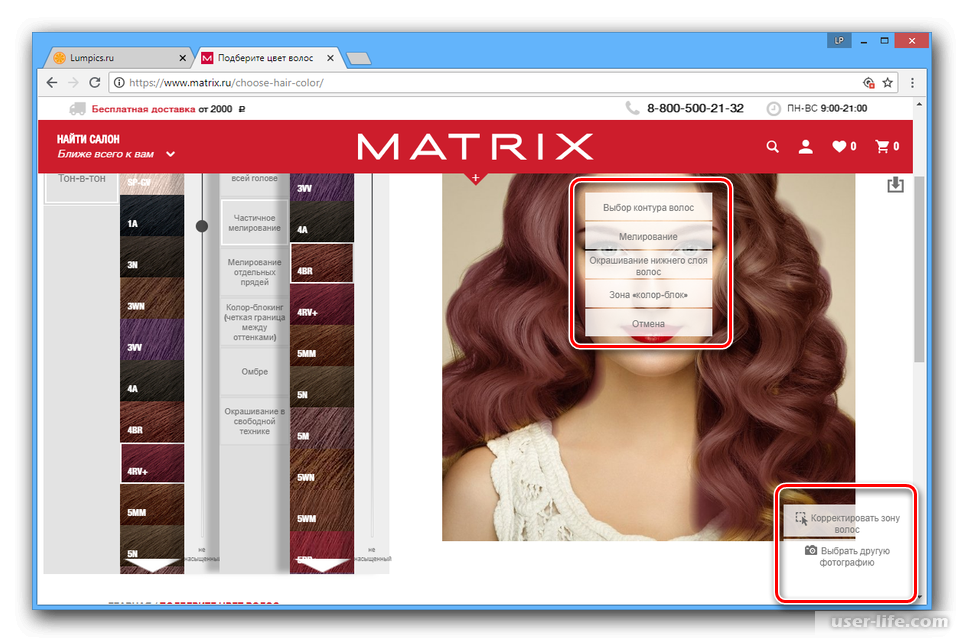Click the search magnifier icon in header
Screen dimensions: 964x642
coord(772,147)
